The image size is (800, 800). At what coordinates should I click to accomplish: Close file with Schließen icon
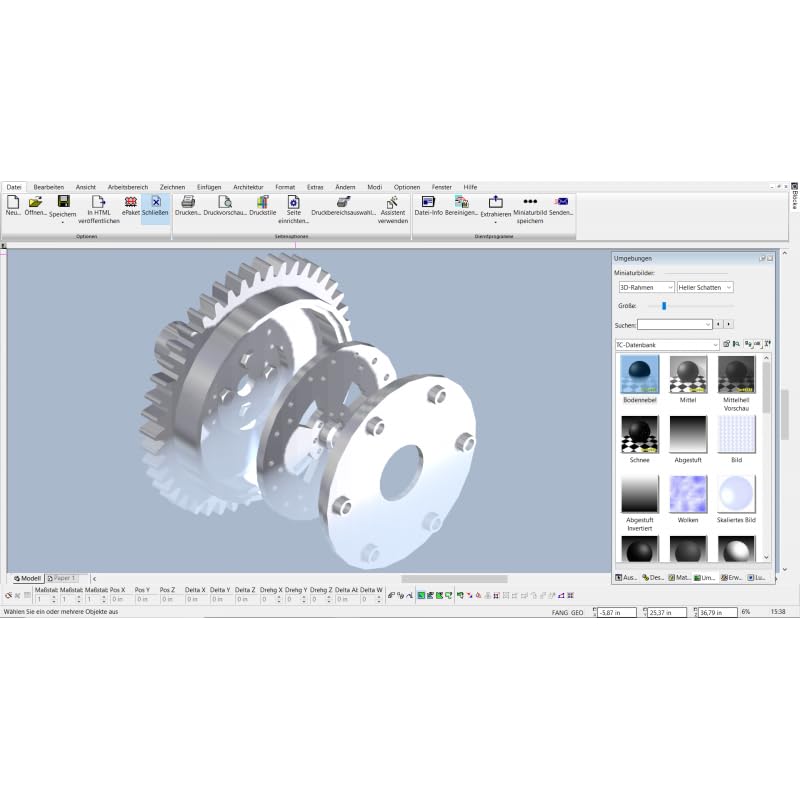click(x=156, y=202)
